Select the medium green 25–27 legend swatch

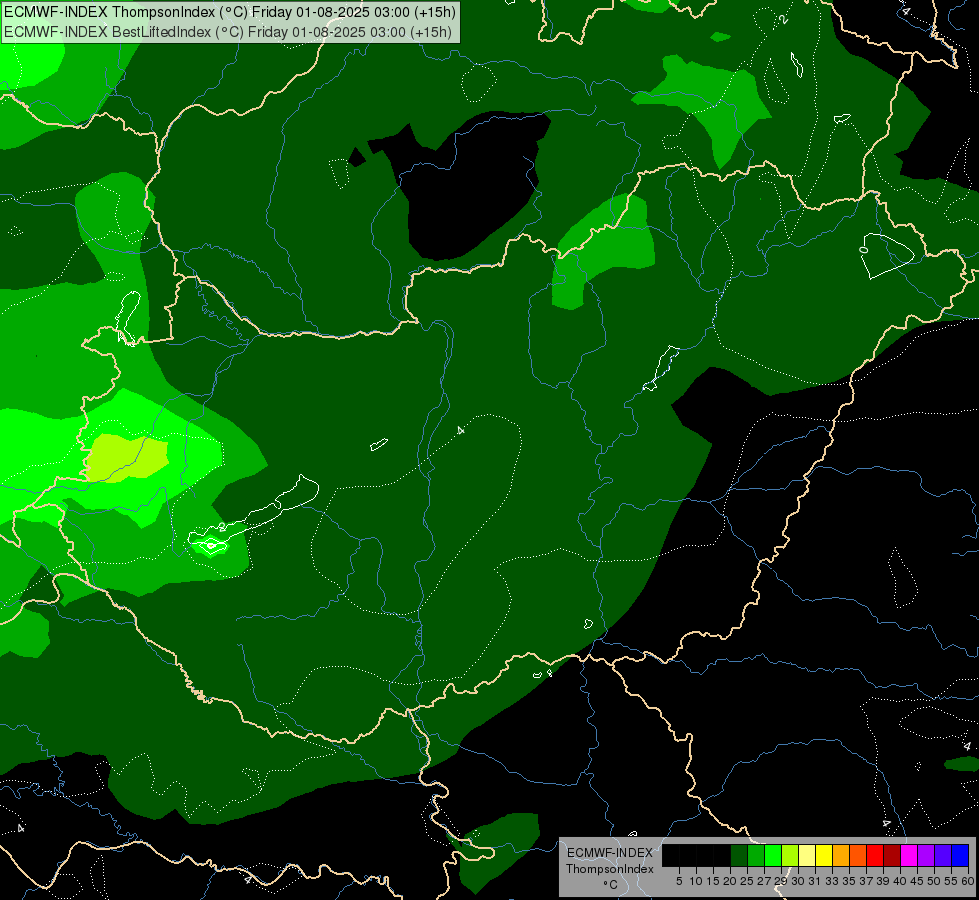tap(755, 855)
